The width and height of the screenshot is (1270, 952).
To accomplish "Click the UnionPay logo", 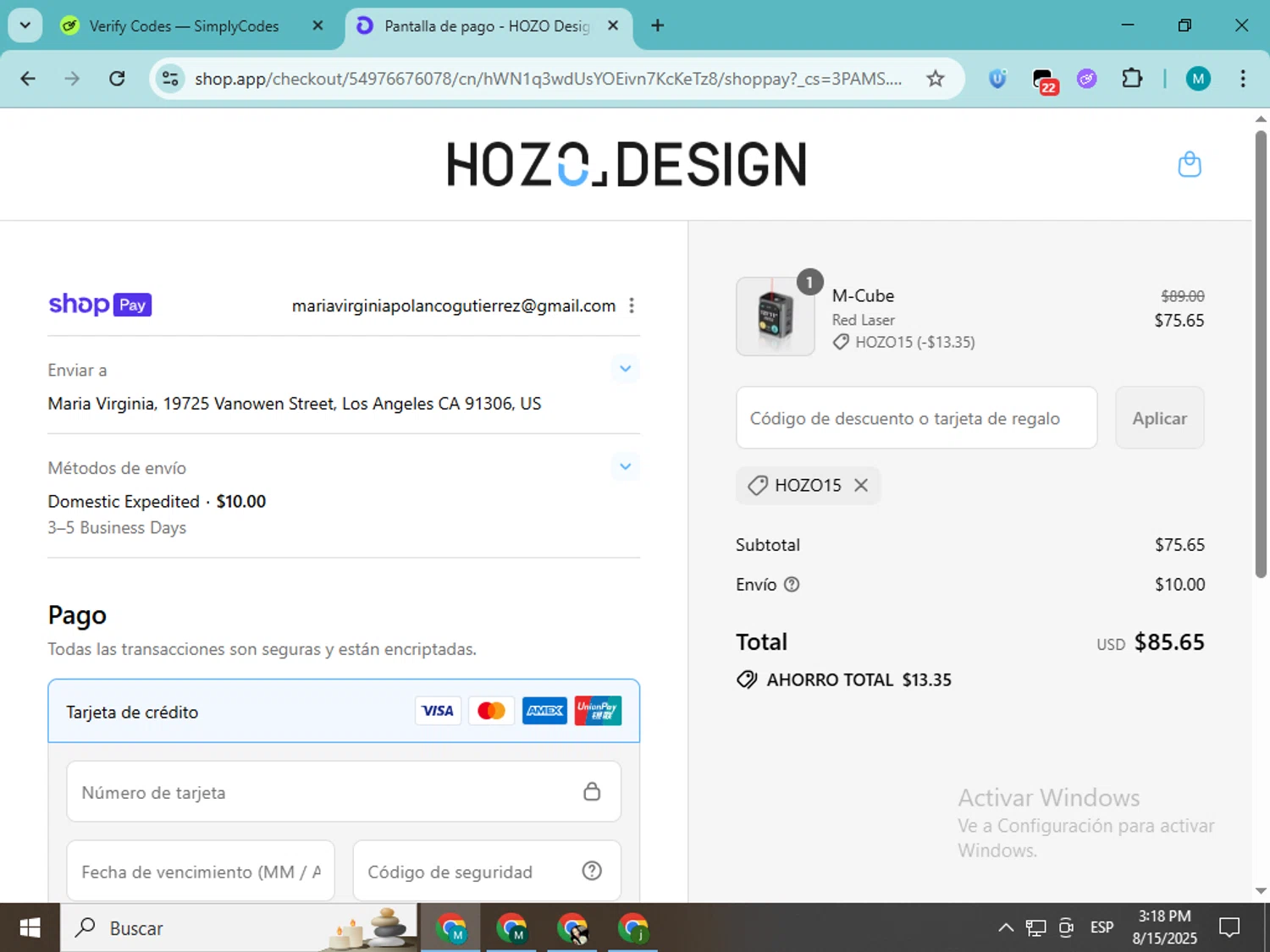I will coord(598,711).
